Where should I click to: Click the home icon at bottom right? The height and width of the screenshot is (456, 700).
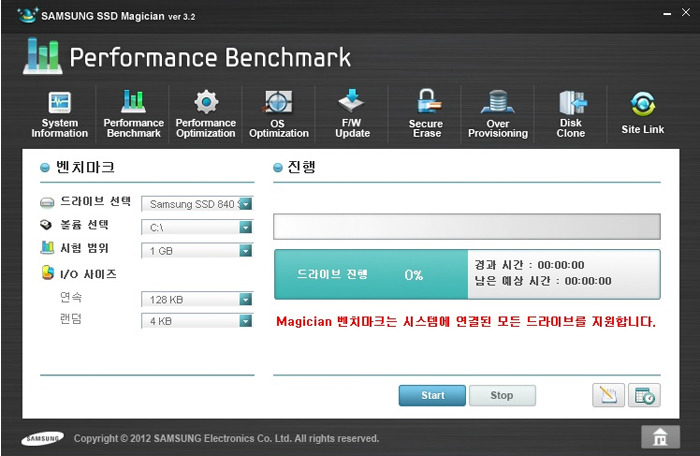pyautogui.click(x=660, y=436)
